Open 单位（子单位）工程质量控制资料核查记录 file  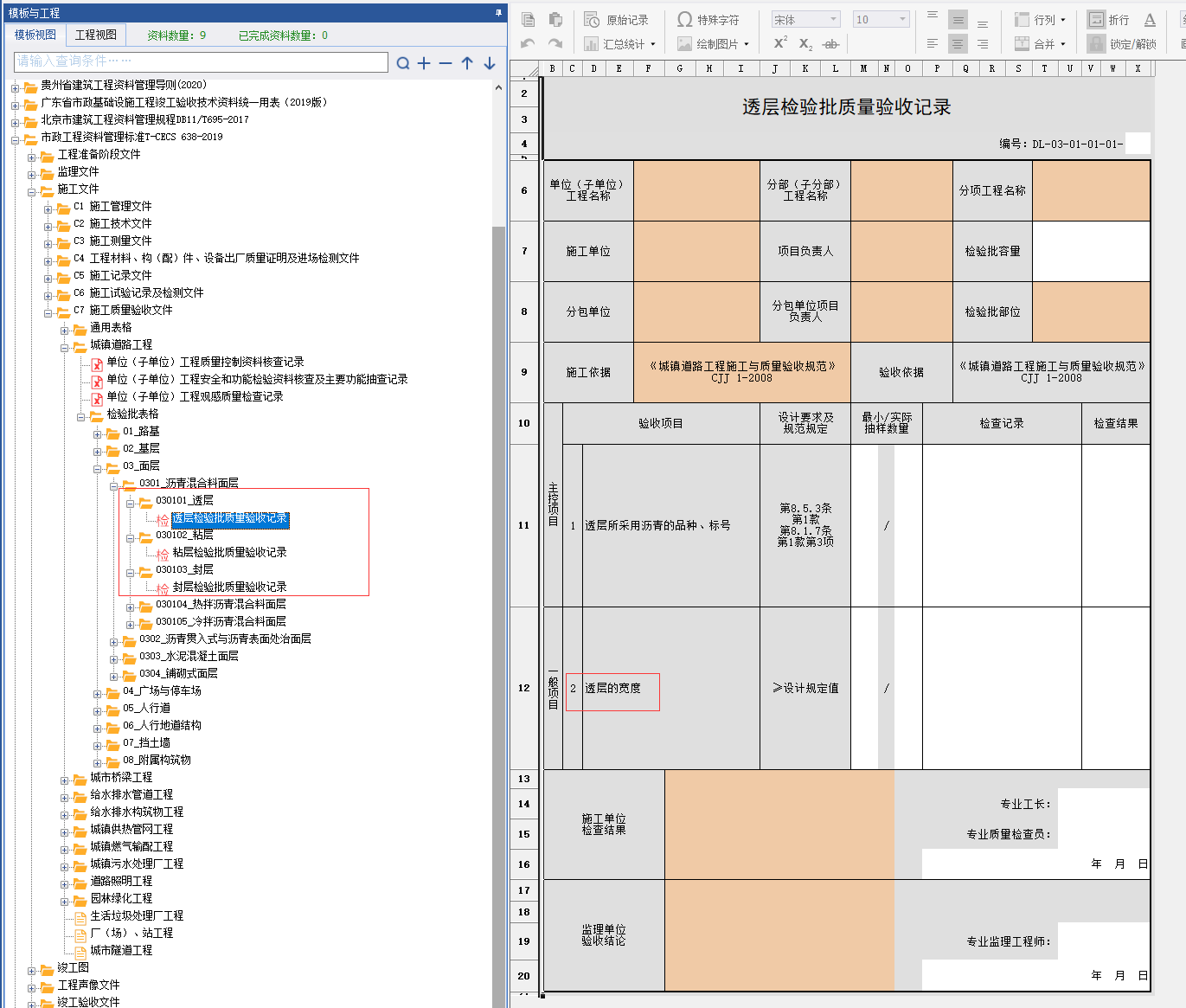pyautogui.click(x=205, y=362)
